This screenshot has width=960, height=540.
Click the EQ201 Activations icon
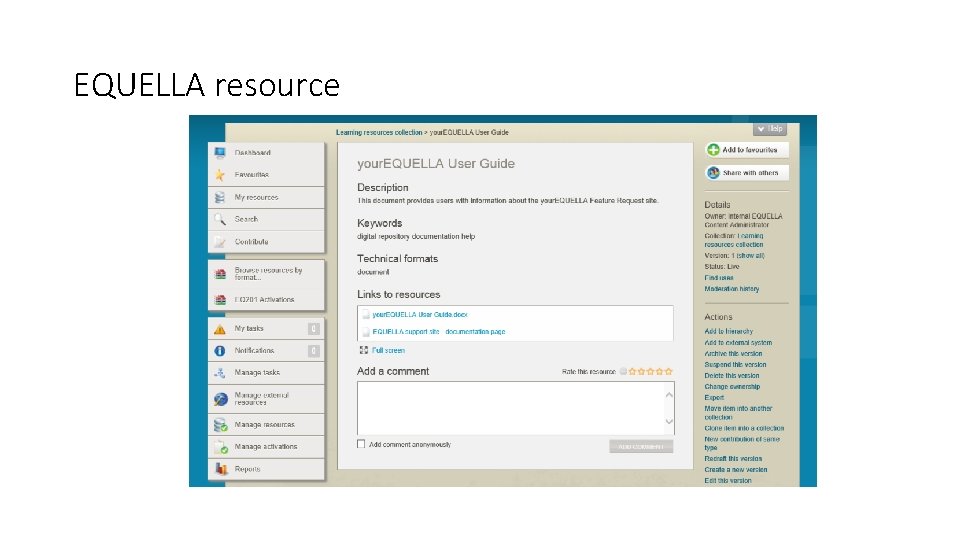point(220,299)
